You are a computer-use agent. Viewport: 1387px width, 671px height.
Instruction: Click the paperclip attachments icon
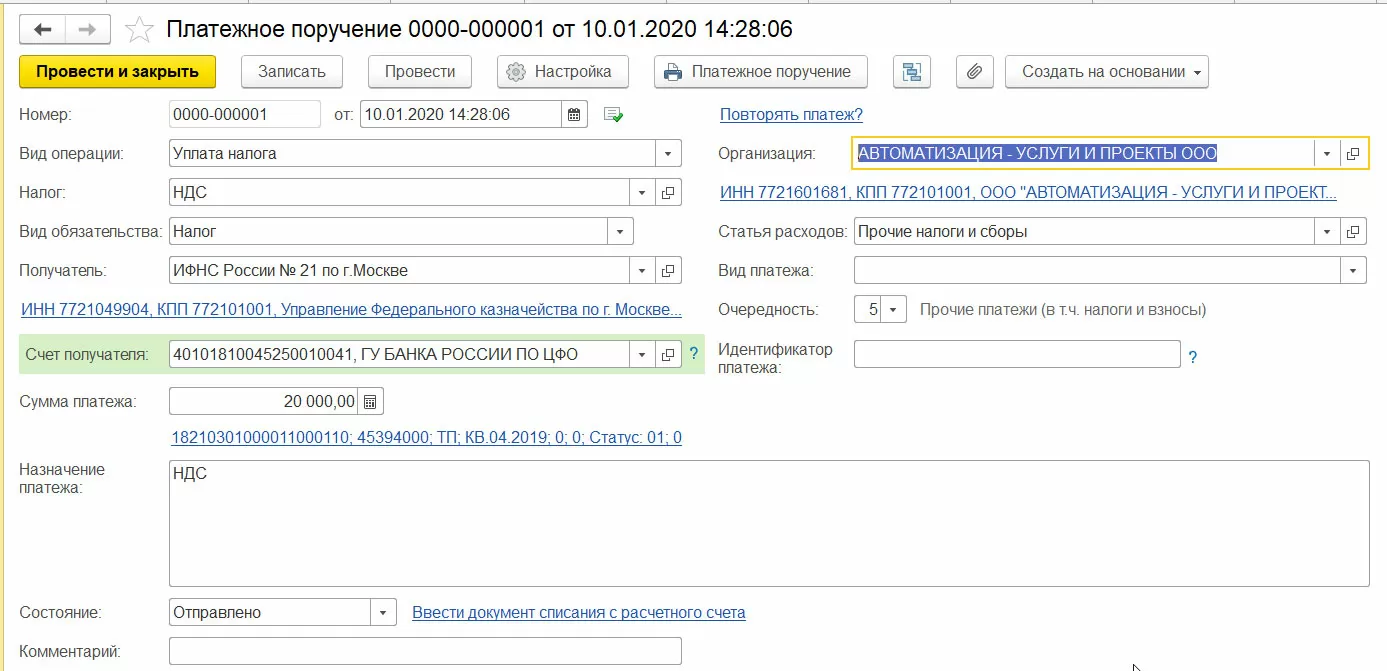point(974,72)
